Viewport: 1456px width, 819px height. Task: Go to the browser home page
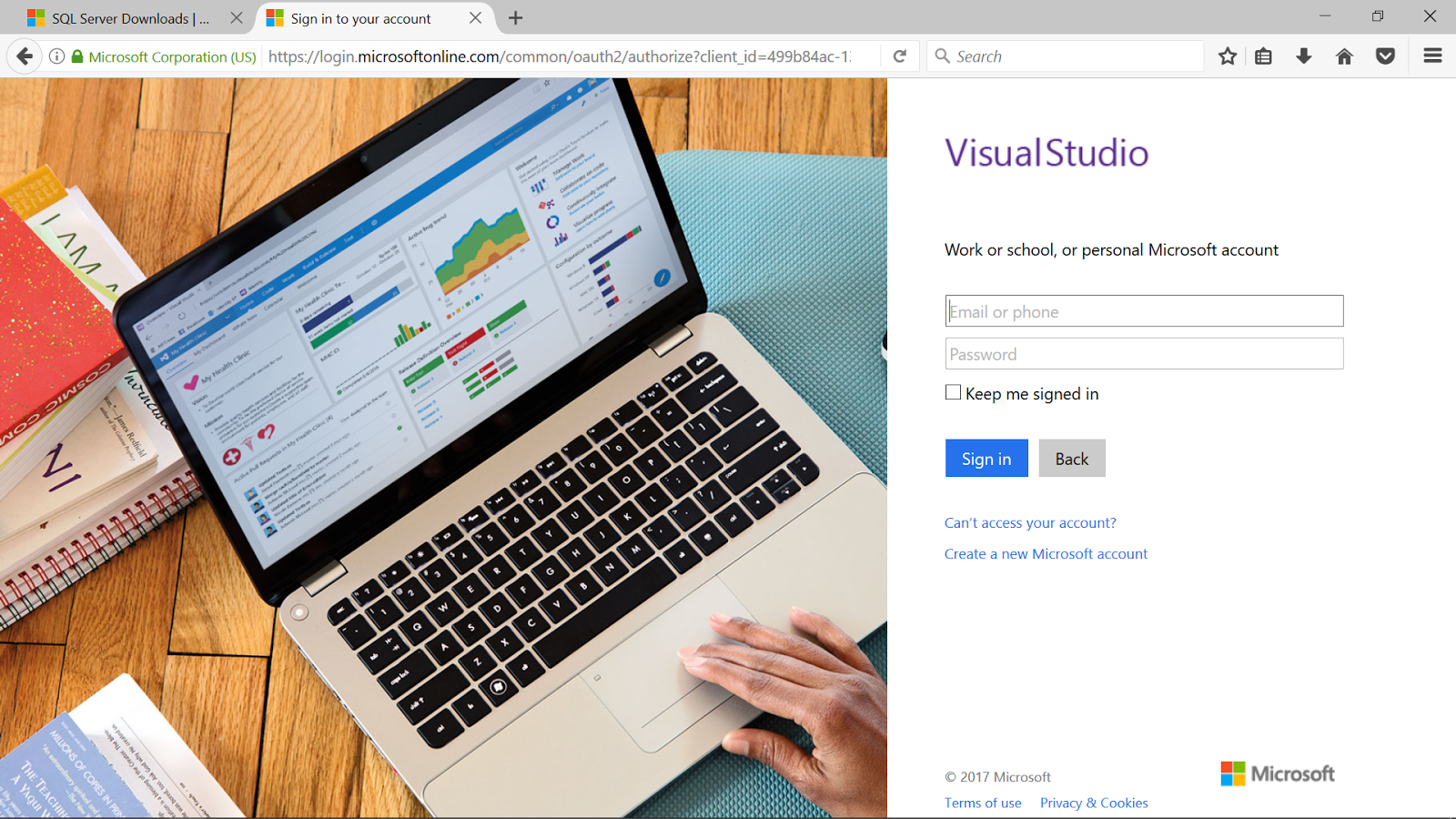tap(1344, 56)
